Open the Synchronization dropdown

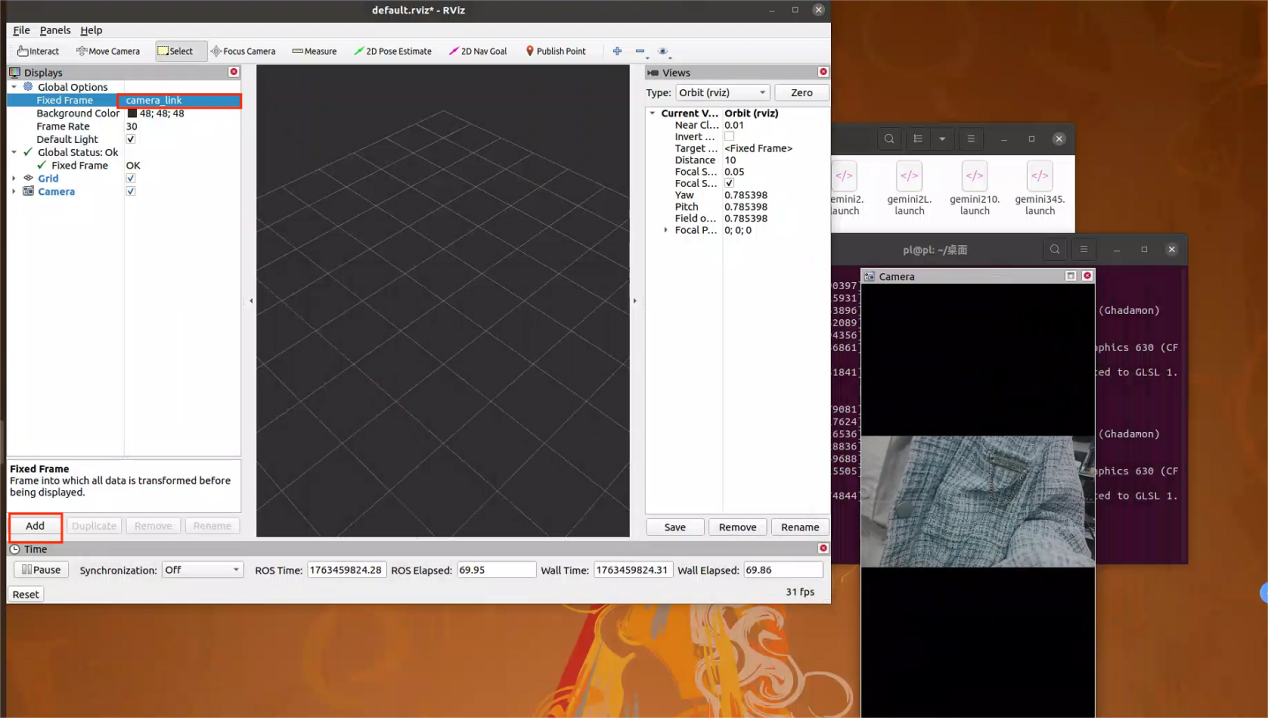click(202, 570)
